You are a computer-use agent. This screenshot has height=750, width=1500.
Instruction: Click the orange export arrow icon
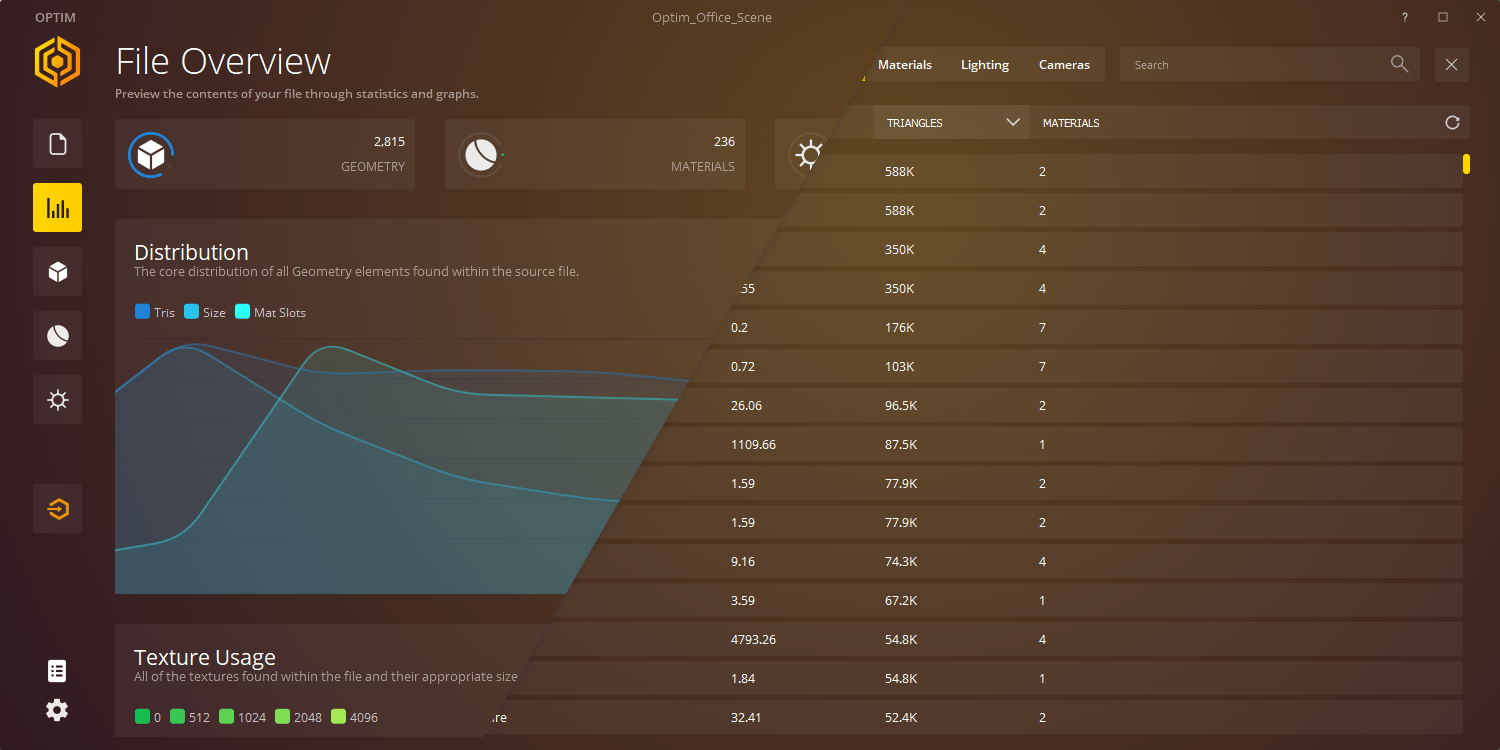(57, 509)
